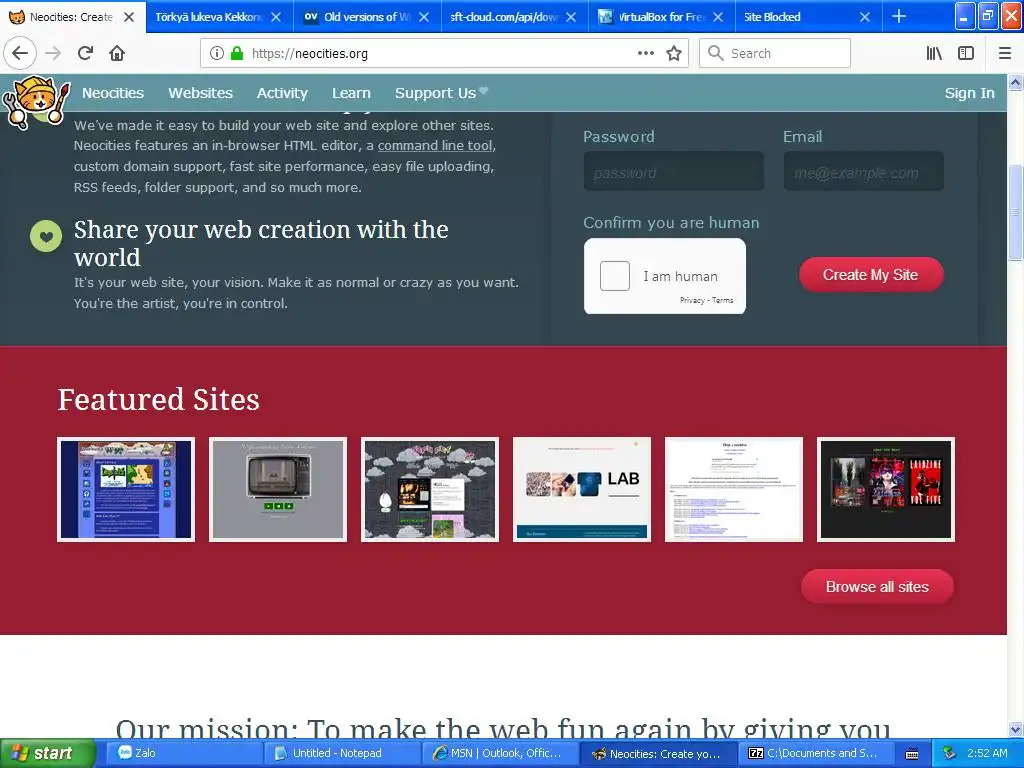Screen dimensions: 1024x768
Task: Open the LAB featured site thumbnail
Action: tap(582, 489)
